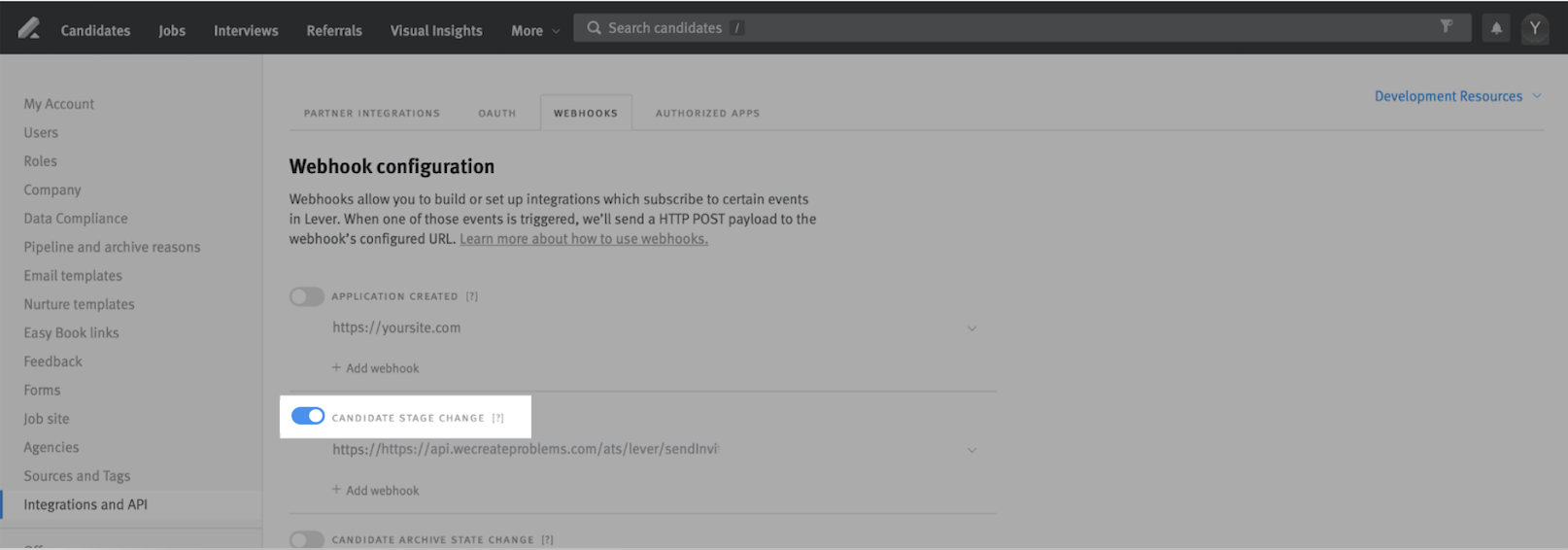Open Job site settings
1568x550 pixels.
point(47,419)
